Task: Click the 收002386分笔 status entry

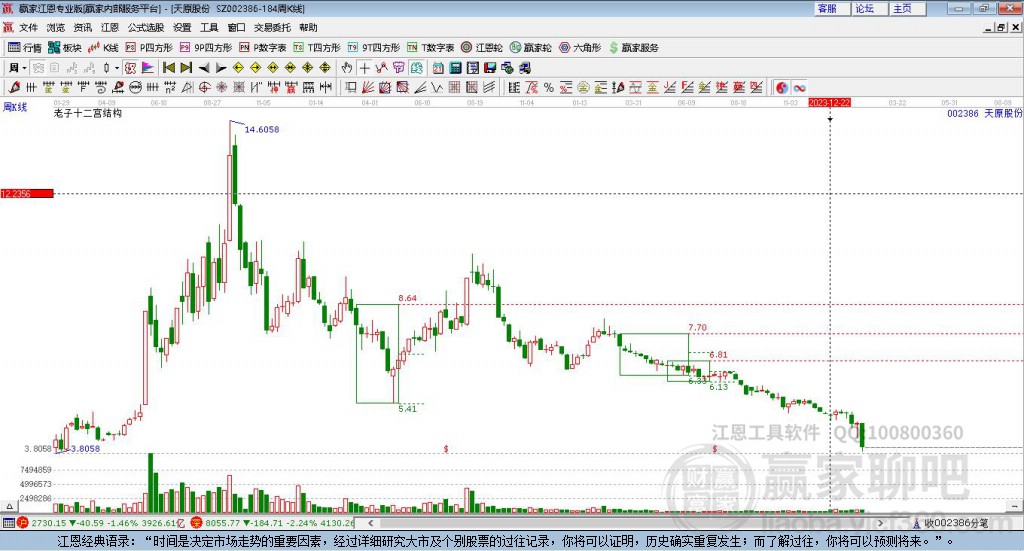Action: [951, 523]
